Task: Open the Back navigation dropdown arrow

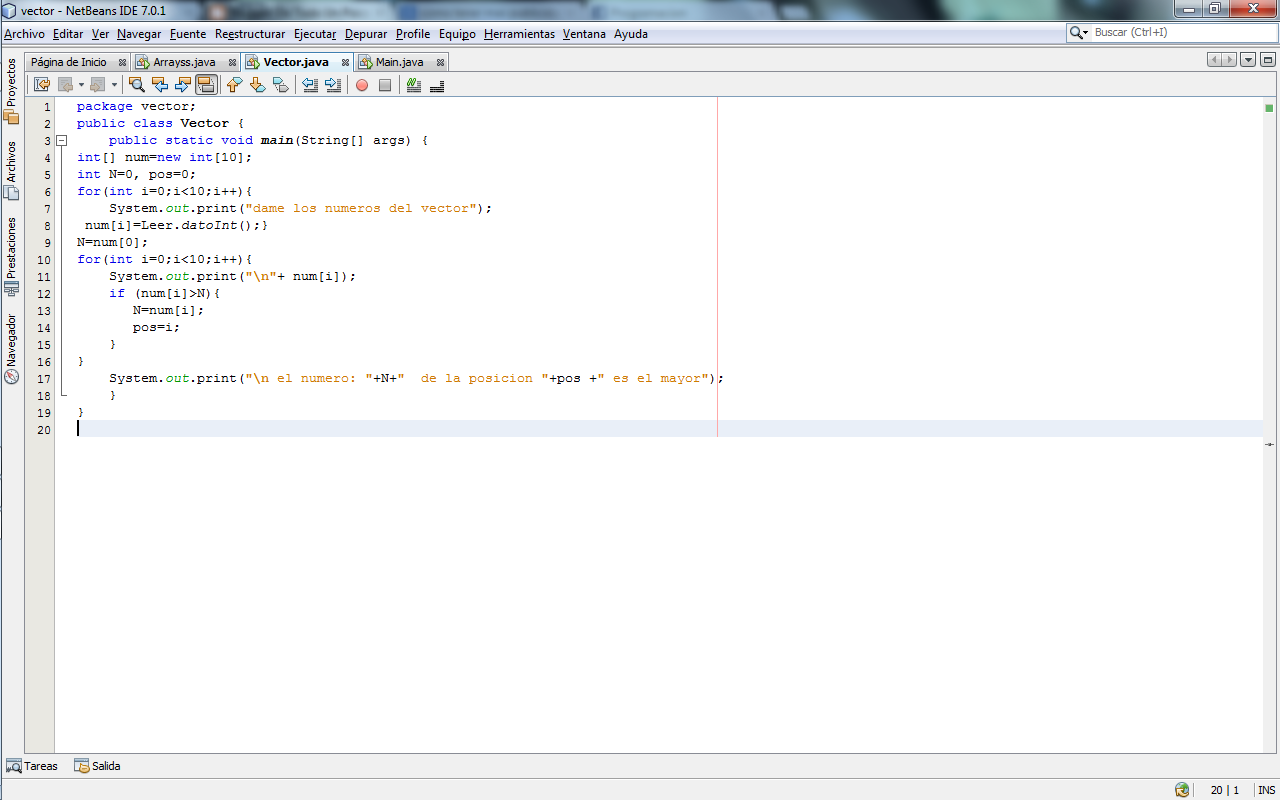Action: [x=81, y=84]
